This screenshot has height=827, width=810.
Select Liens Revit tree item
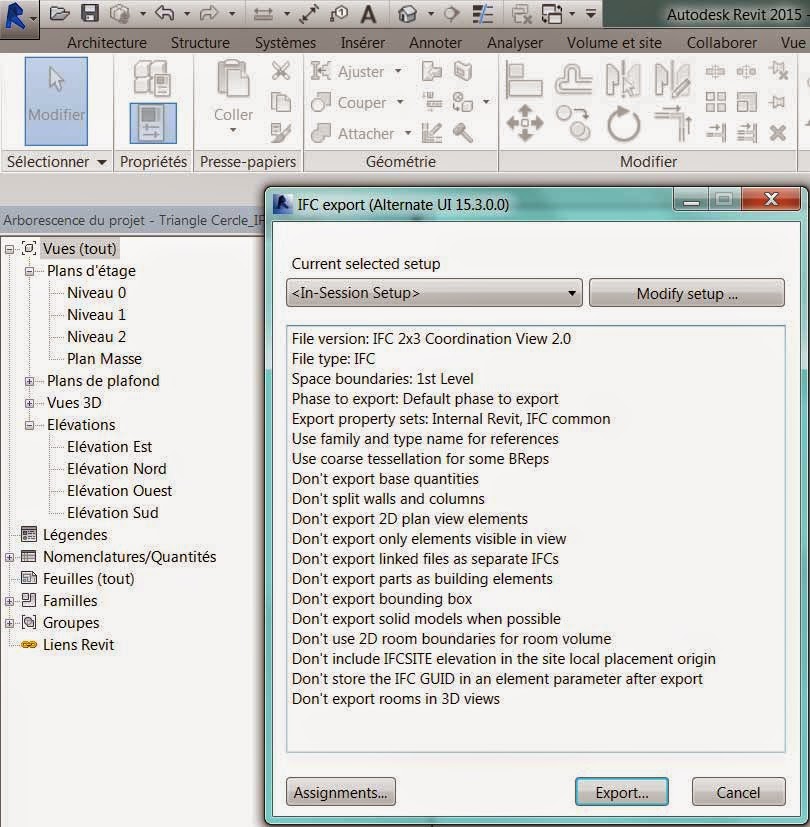(78, 645)
